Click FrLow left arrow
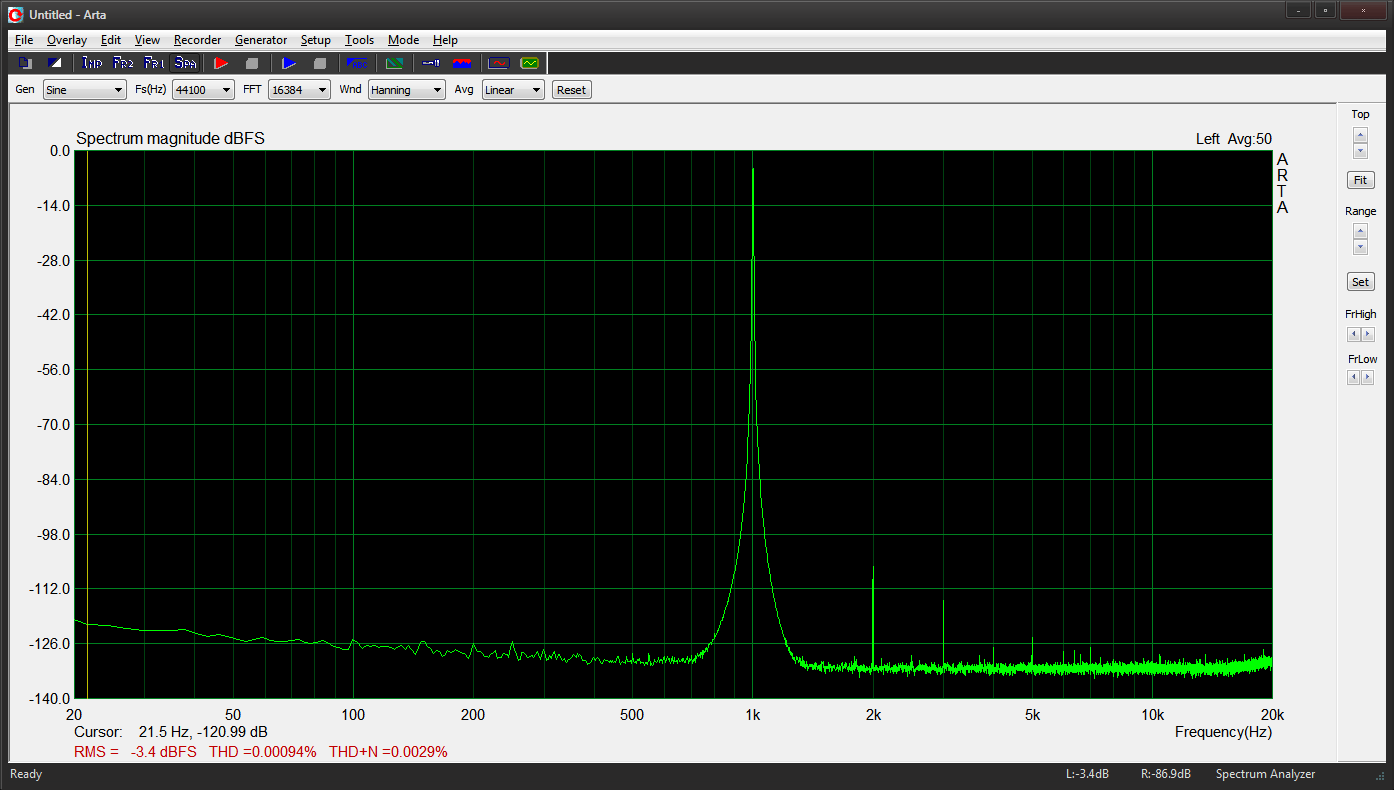 click(1353, 377)
